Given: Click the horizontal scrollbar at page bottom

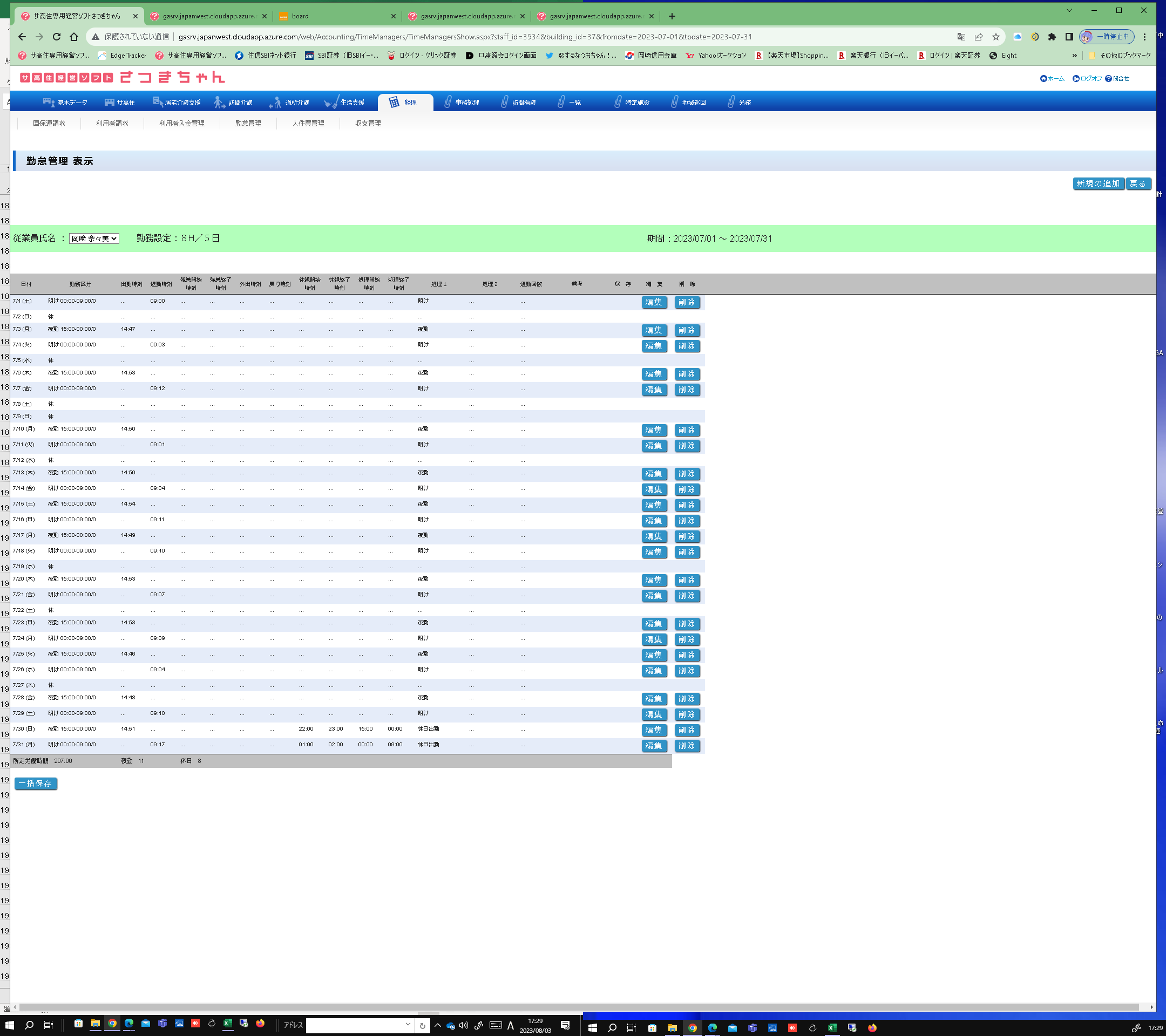Looking at the screenshot, I should pyautogui.click(x=571, y=1007).
